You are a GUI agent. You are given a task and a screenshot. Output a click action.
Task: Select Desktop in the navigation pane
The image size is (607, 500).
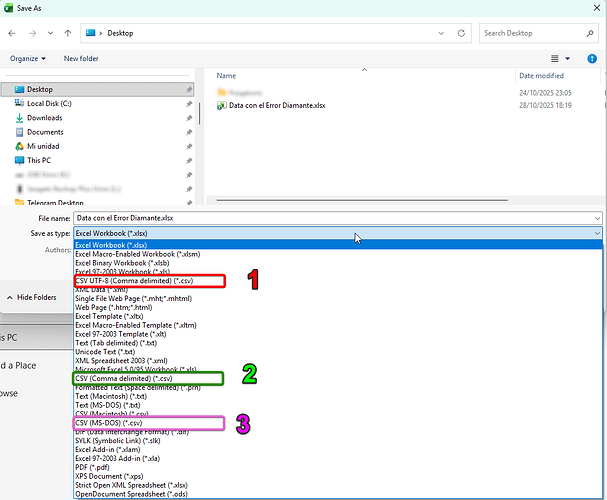coord(97,89)
